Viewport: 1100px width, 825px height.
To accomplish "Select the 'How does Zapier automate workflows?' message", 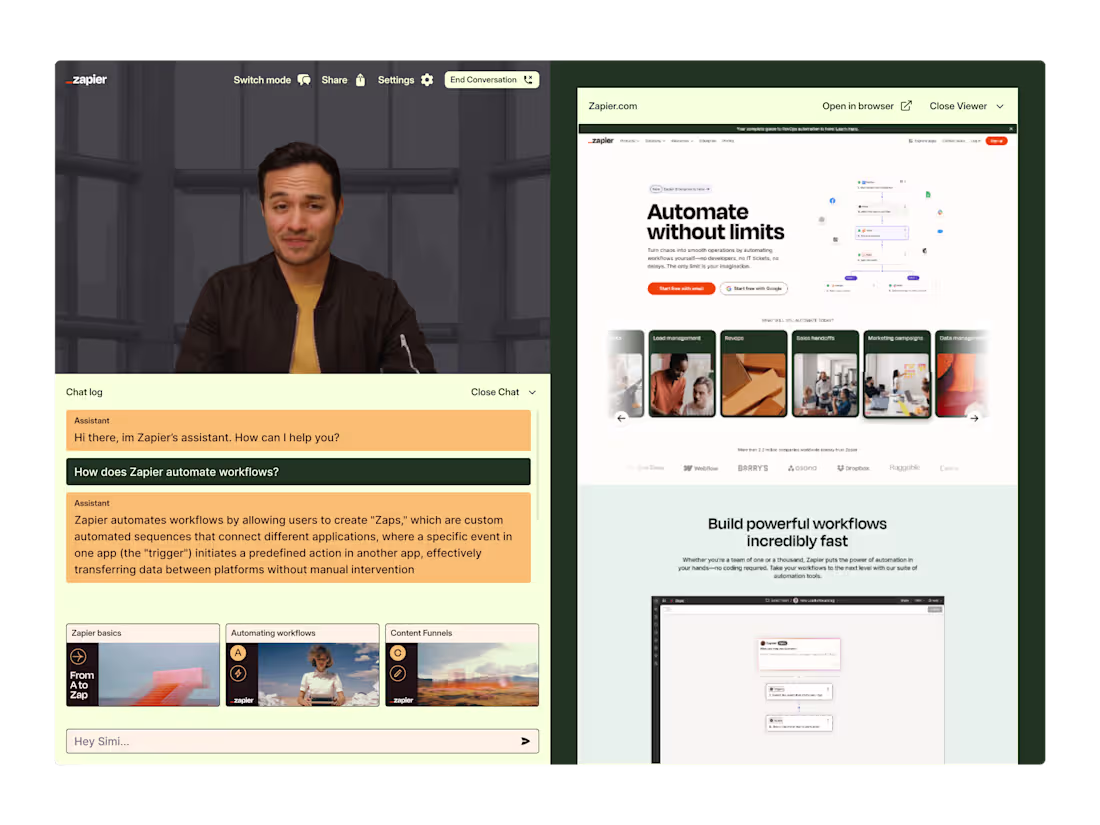I will tap(298, 472).
